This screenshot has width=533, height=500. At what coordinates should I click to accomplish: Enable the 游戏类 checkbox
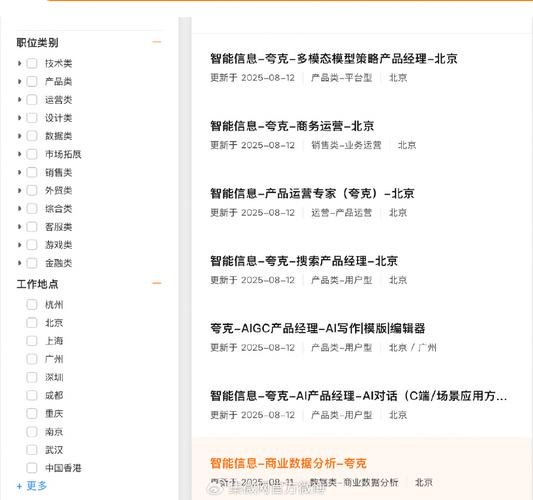[32, 245]
